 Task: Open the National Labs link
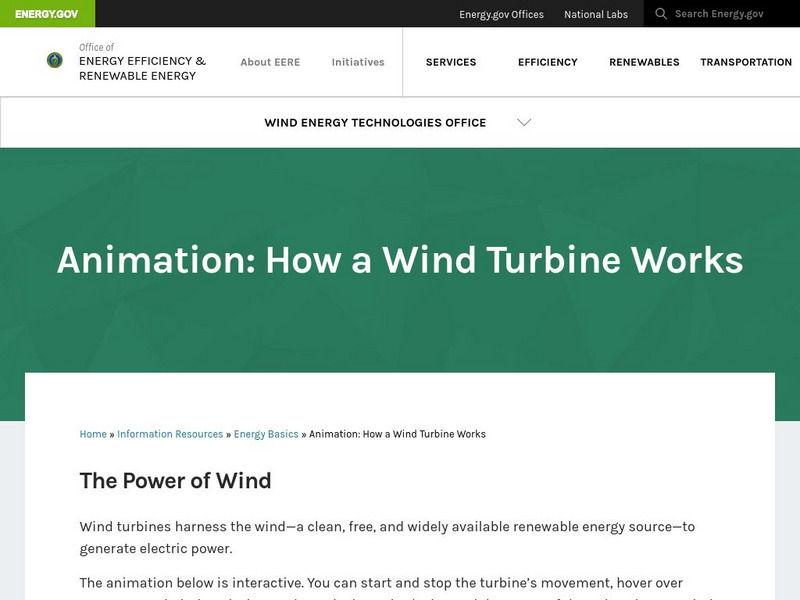(596, 14)
